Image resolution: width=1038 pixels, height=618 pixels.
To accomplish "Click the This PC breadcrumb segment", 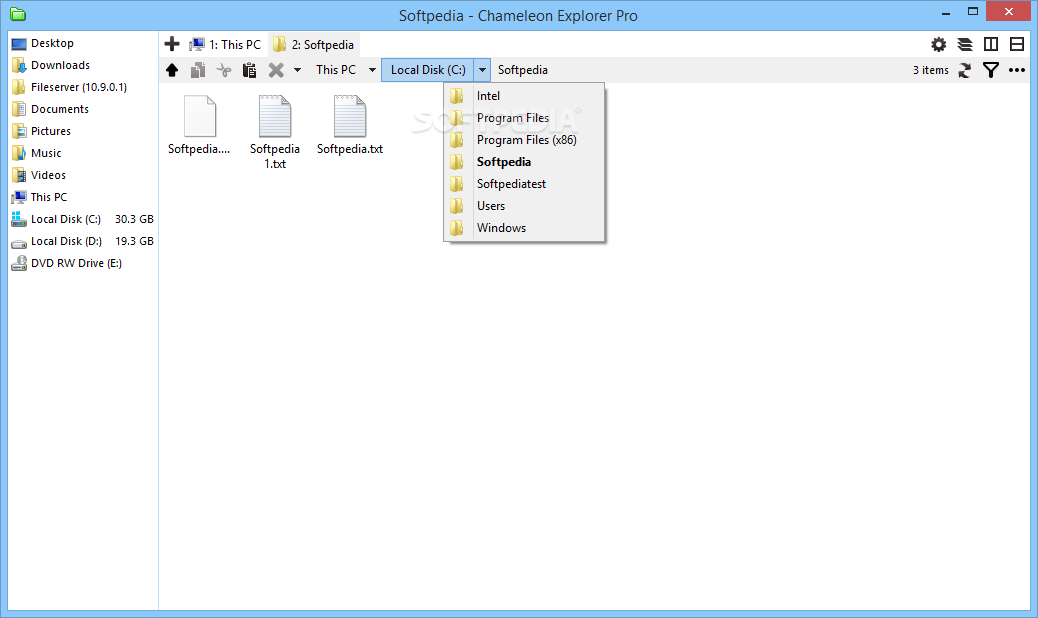I will pyautogui.click(x=336, y=69).
